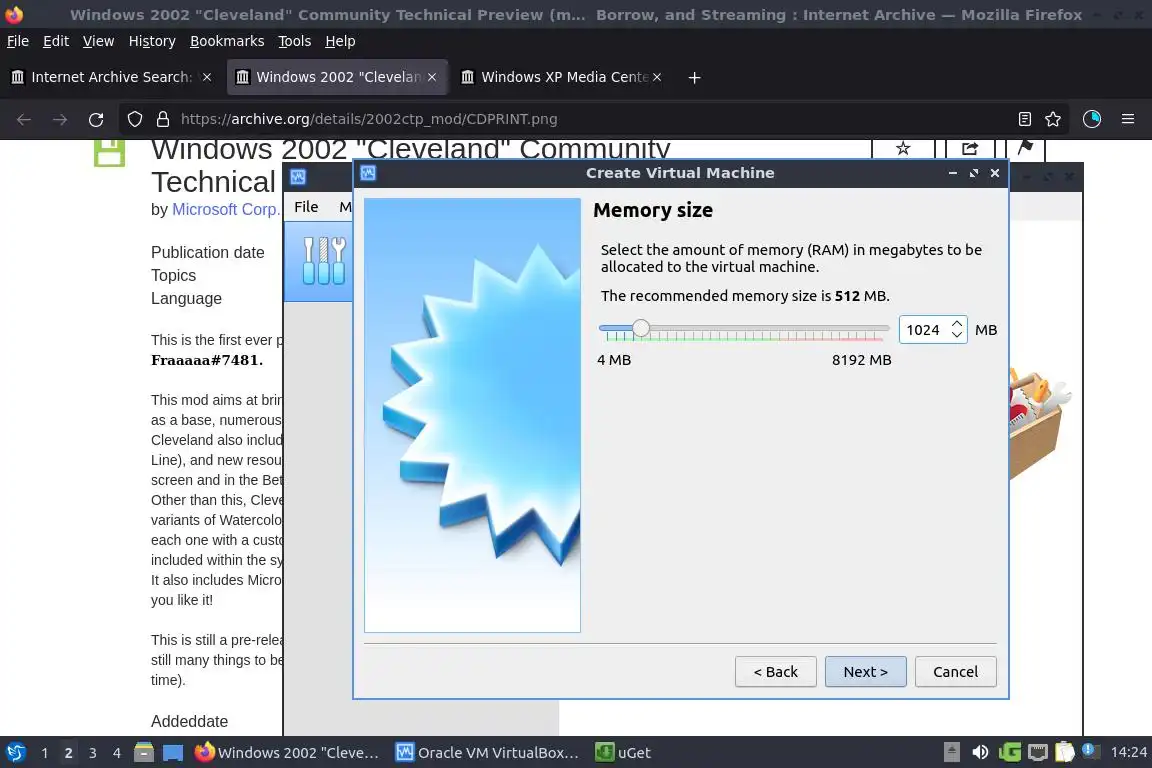Click the VirtualBox Manager window title icon
Screen dimensions: 1152x768
coord(298,177)
